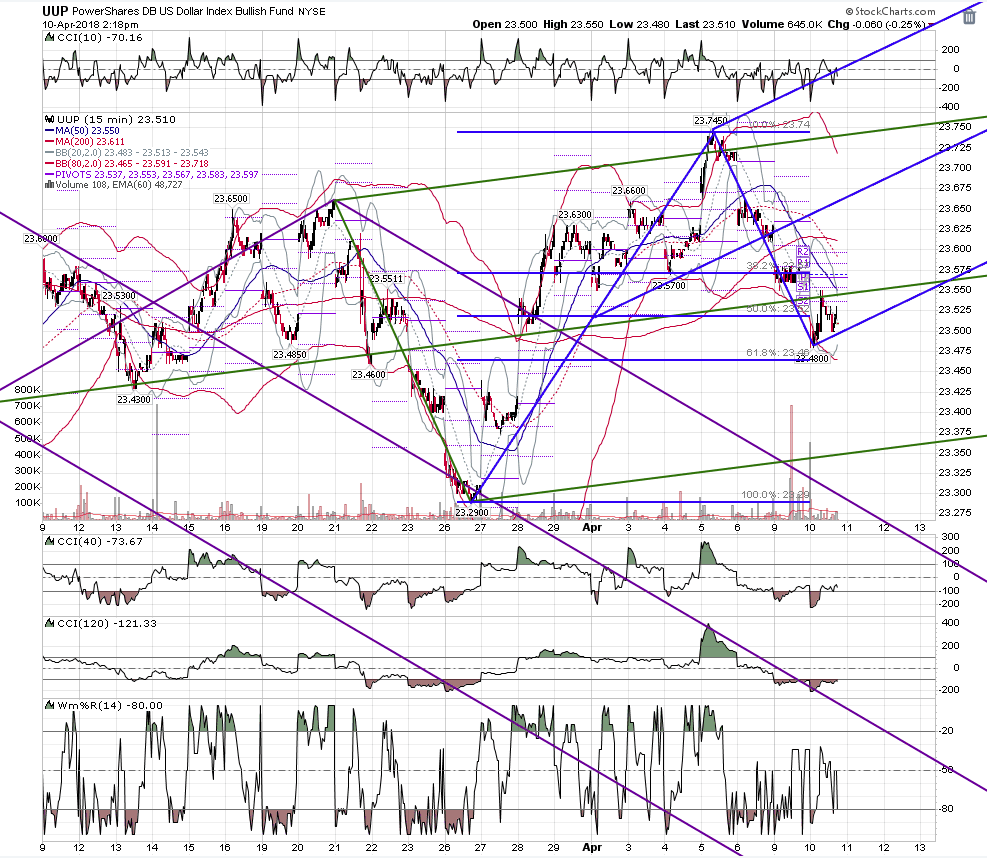Click the chart date '10-Apr-2018 2:18pm'
The height and width of the screenshot is (858, 987).
coord(91,25)
